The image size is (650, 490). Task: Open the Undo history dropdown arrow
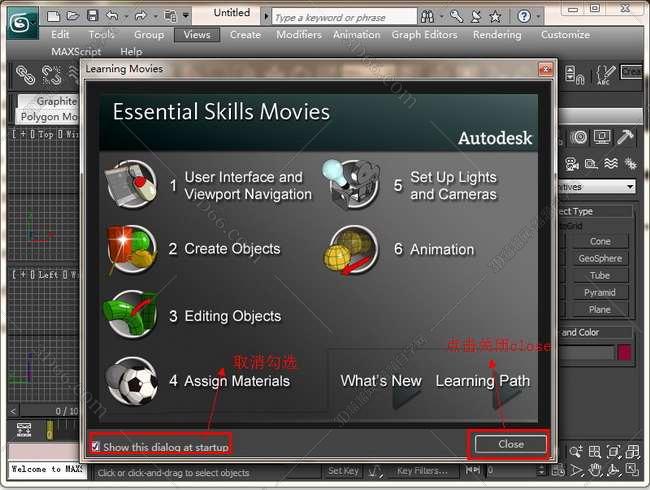coord(126,17)
